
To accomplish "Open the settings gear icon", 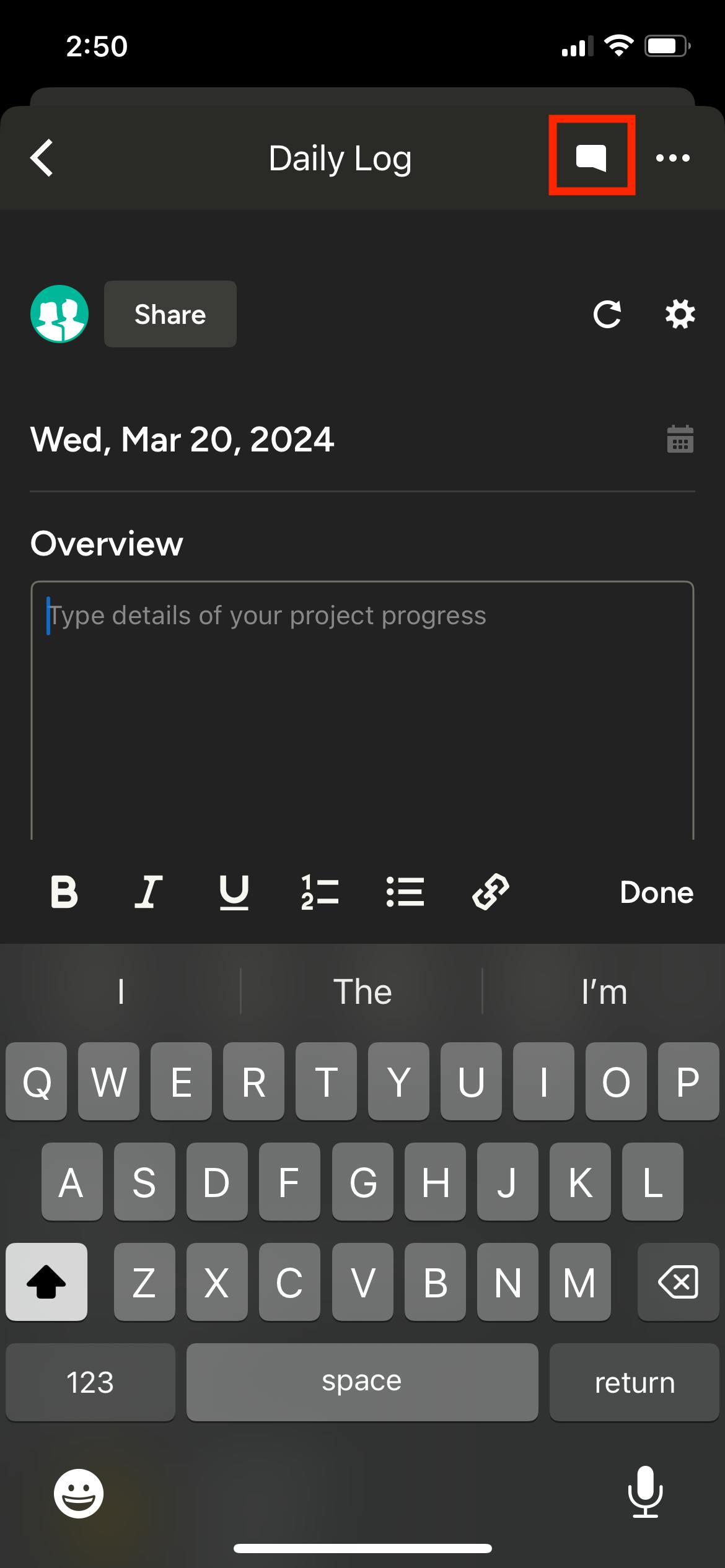I will click(680, 314).
